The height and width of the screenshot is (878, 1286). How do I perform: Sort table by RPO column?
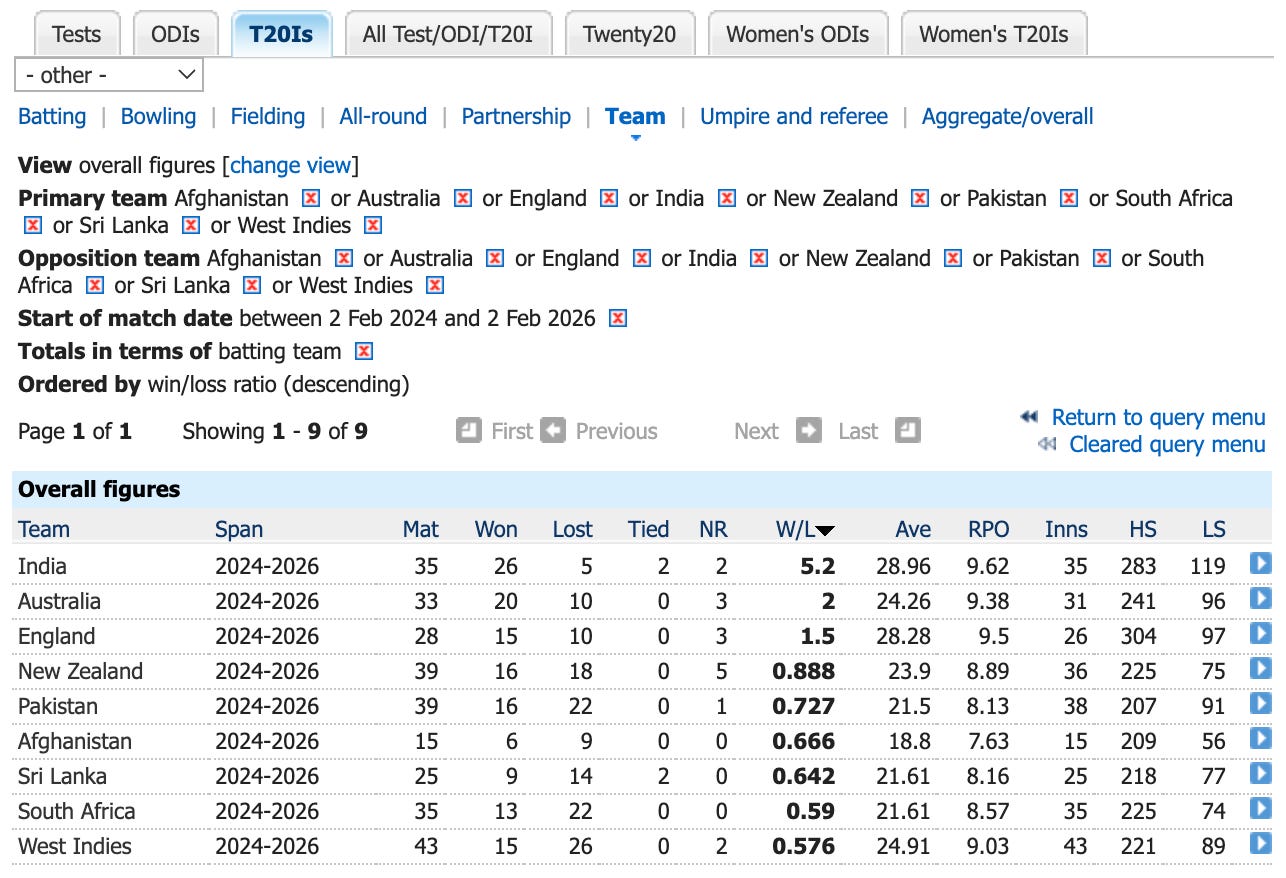(x=988, y=529)
